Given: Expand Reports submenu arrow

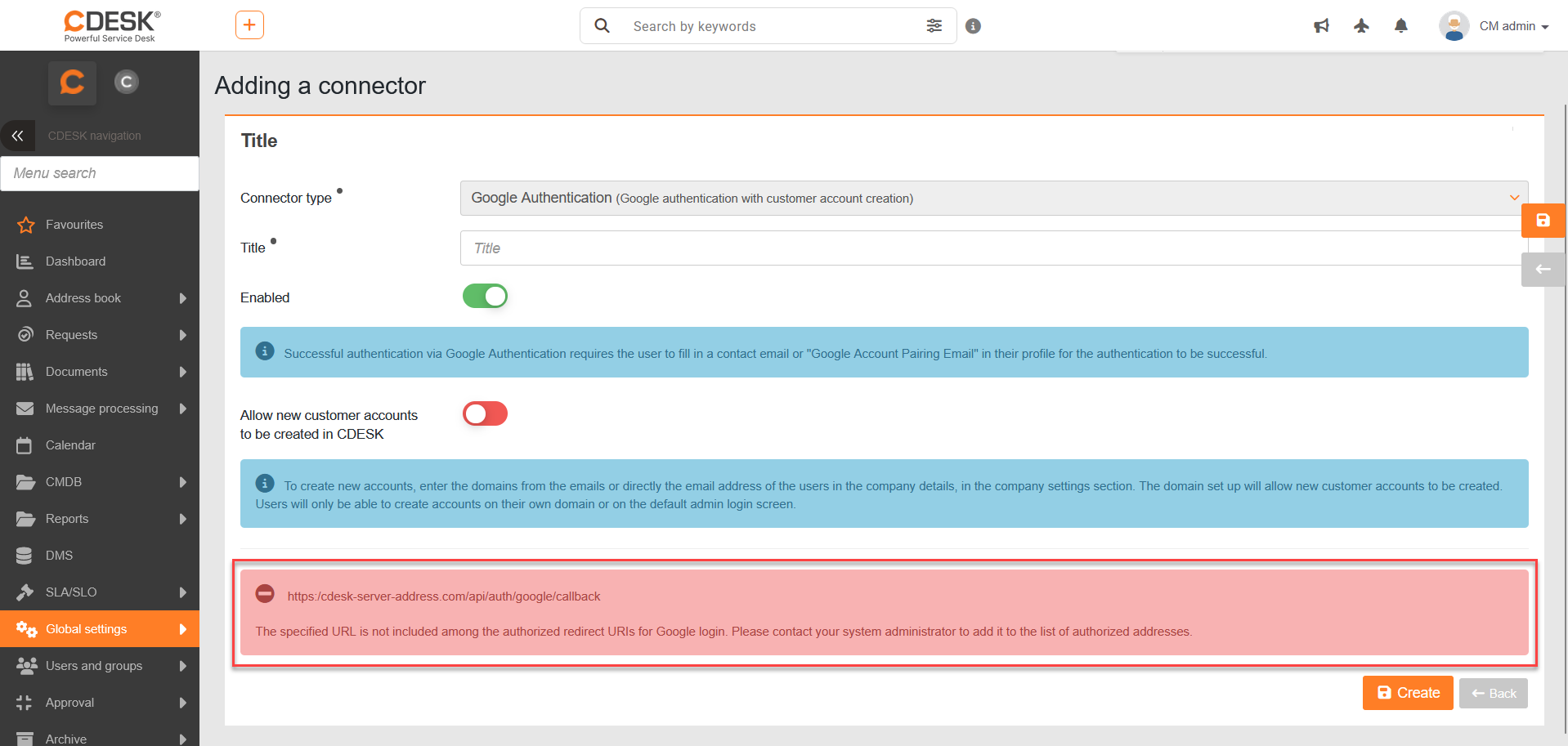Looking at the screenshot, I should 183,519.
